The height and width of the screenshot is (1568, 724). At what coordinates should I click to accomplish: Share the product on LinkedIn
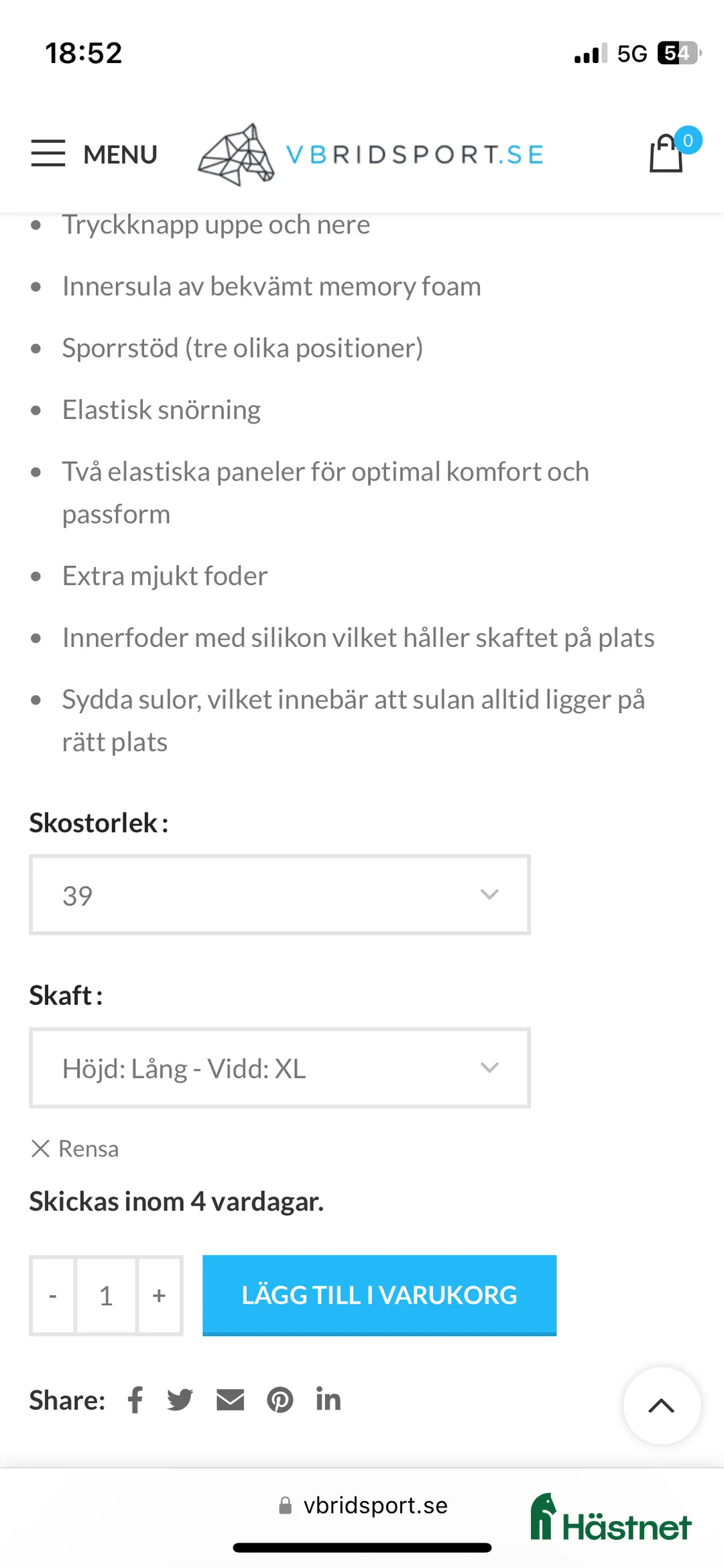328,1399
